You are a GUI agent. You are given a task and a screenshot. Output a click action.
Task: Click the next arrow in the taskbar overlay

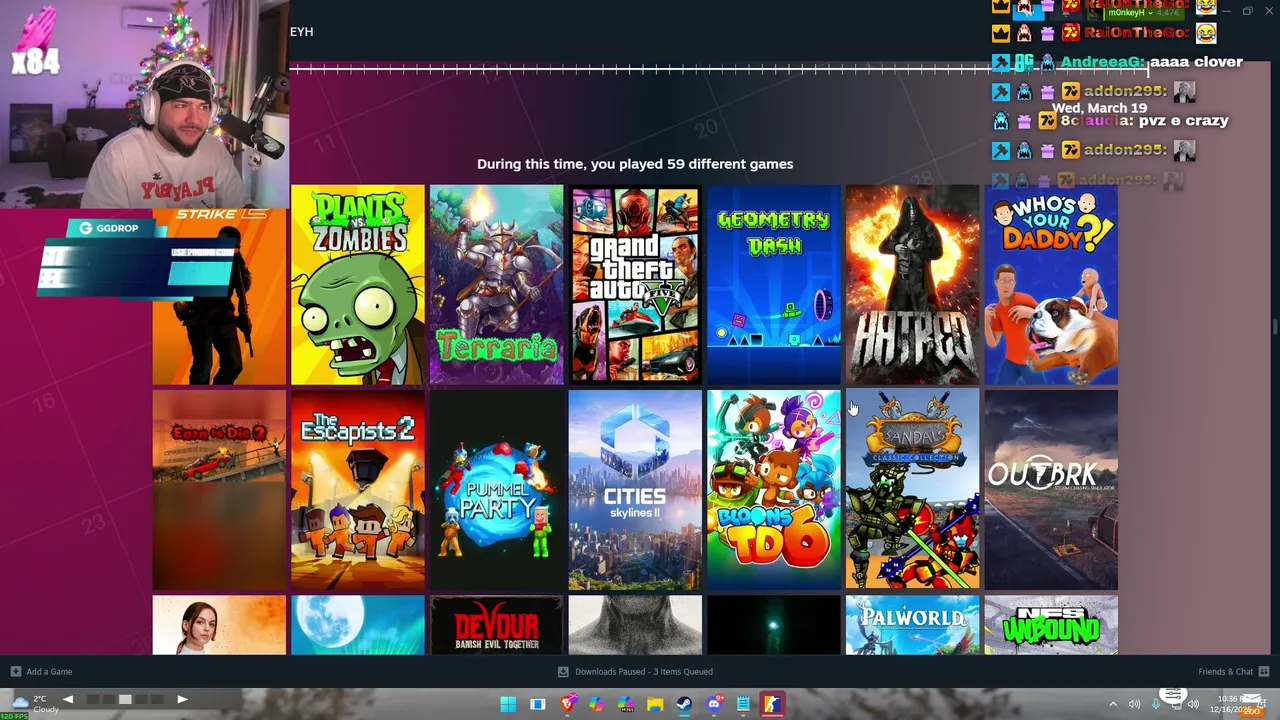pos(182,699)
